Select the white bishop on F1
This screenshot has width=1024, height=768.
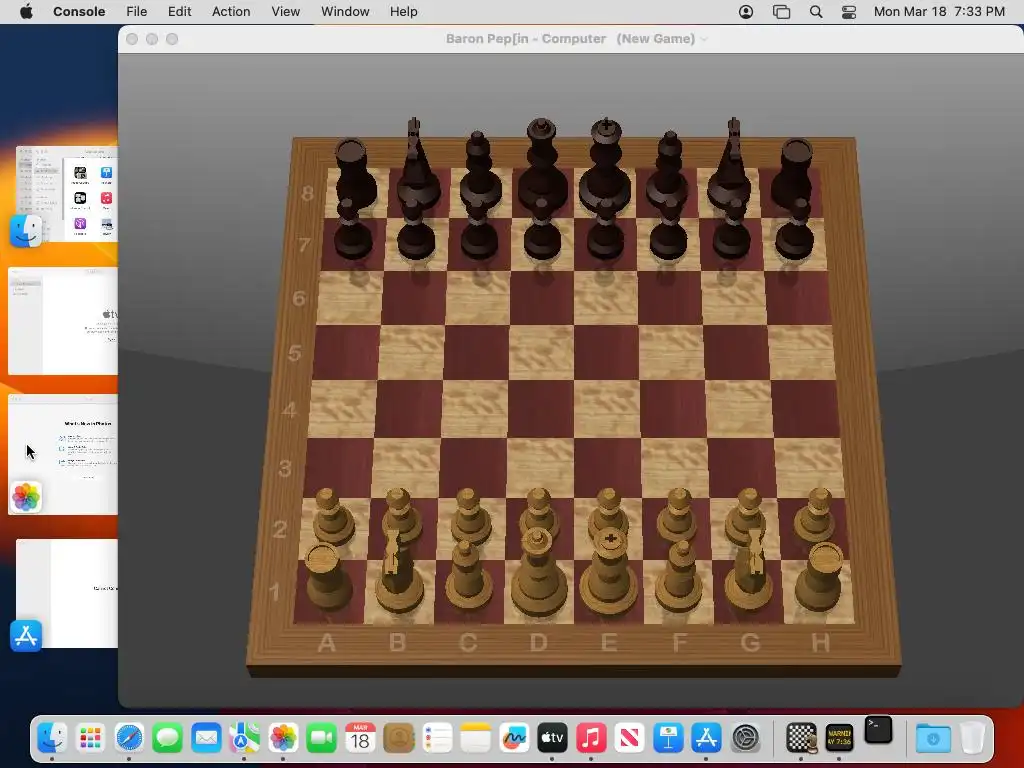(680, 576)
